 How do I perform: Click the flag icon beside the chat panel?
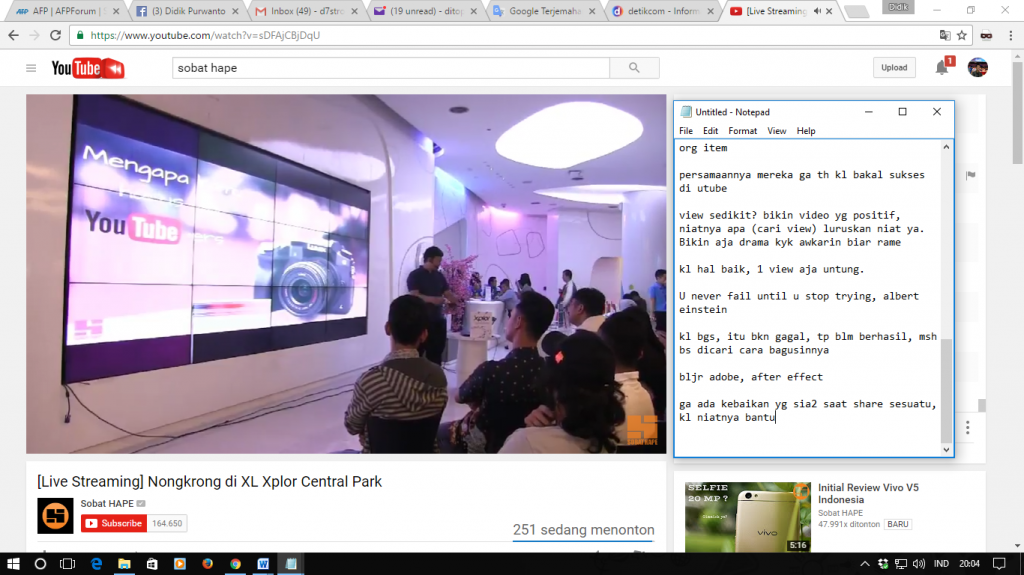point(970,175)
